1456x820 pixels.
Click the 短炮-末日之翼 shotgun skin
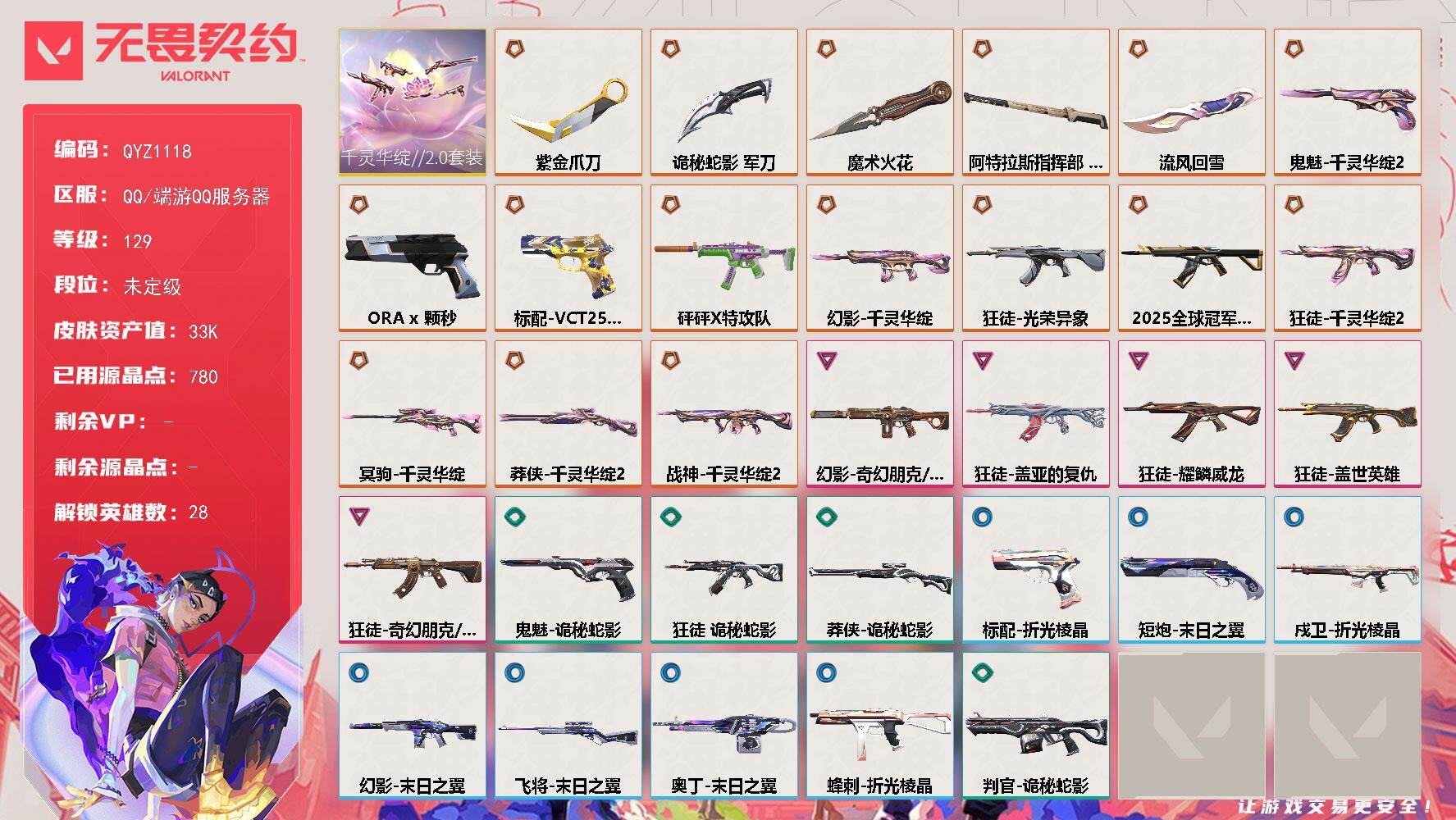1191,570
